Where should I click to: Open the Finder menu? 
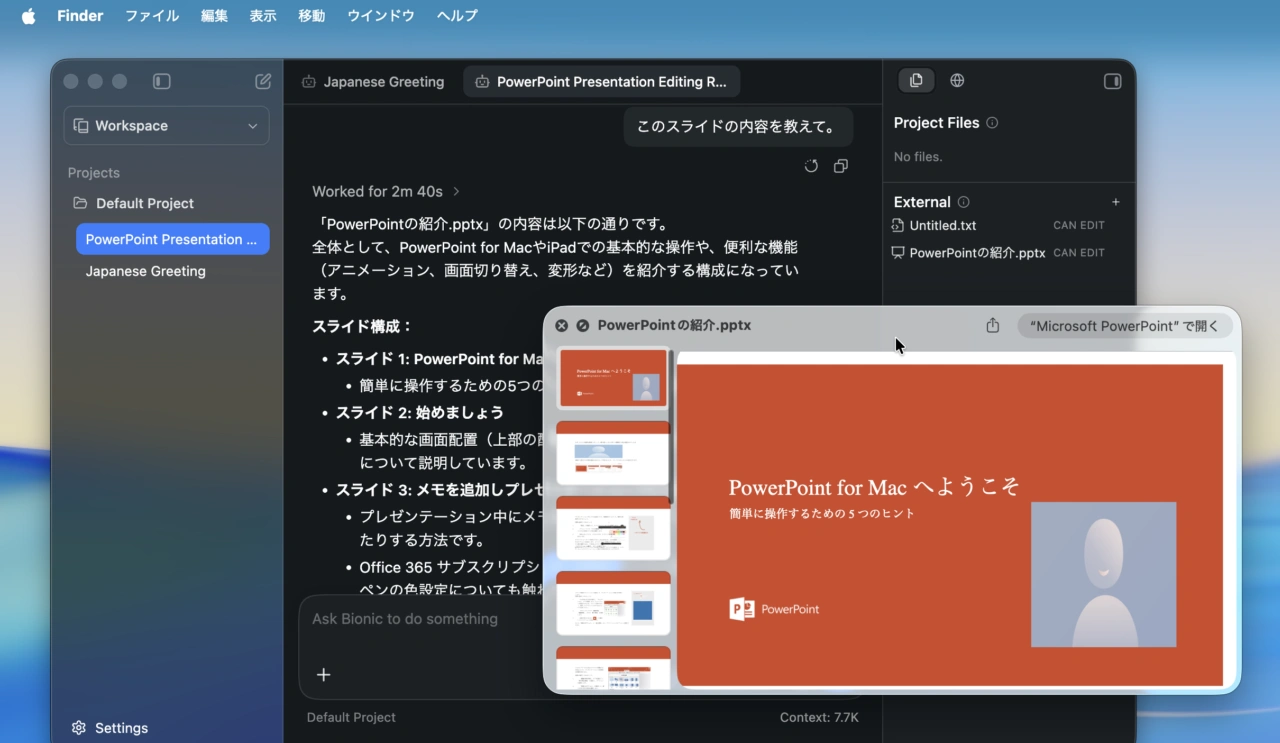tap(80, 16)
